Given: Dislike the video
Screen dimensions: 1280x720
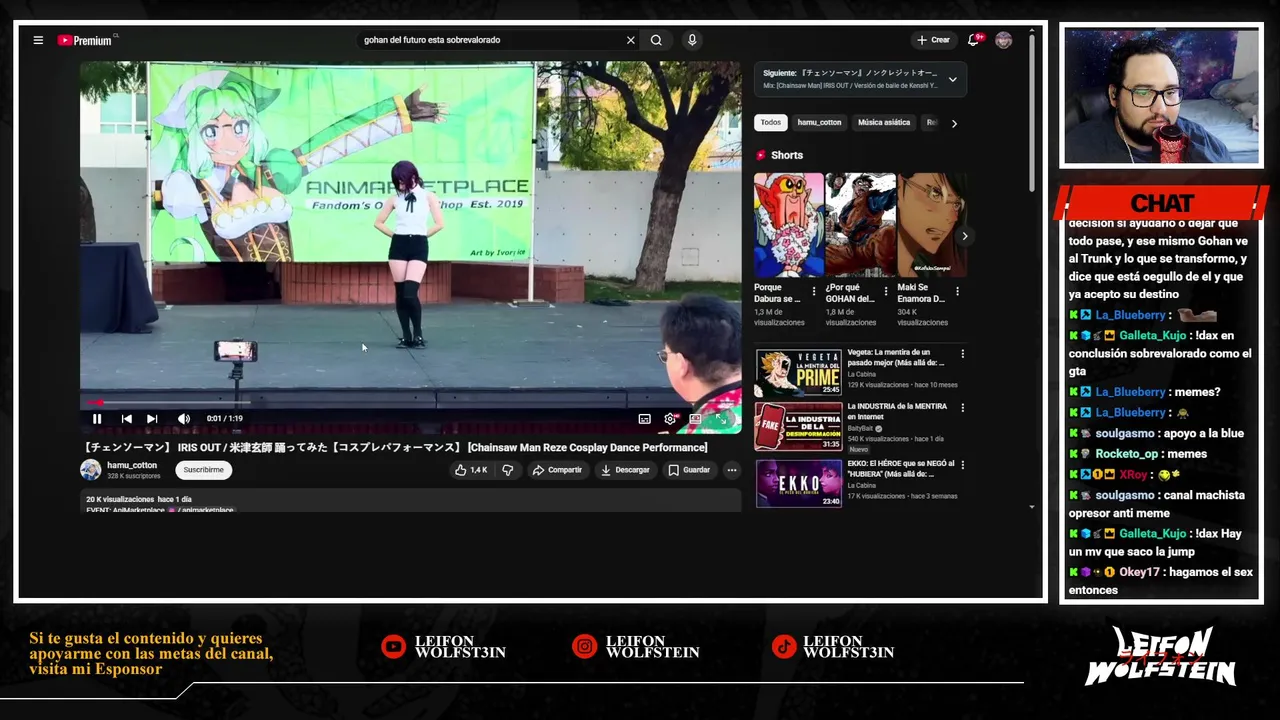Looking at the screenshot, I should point(508,470).
